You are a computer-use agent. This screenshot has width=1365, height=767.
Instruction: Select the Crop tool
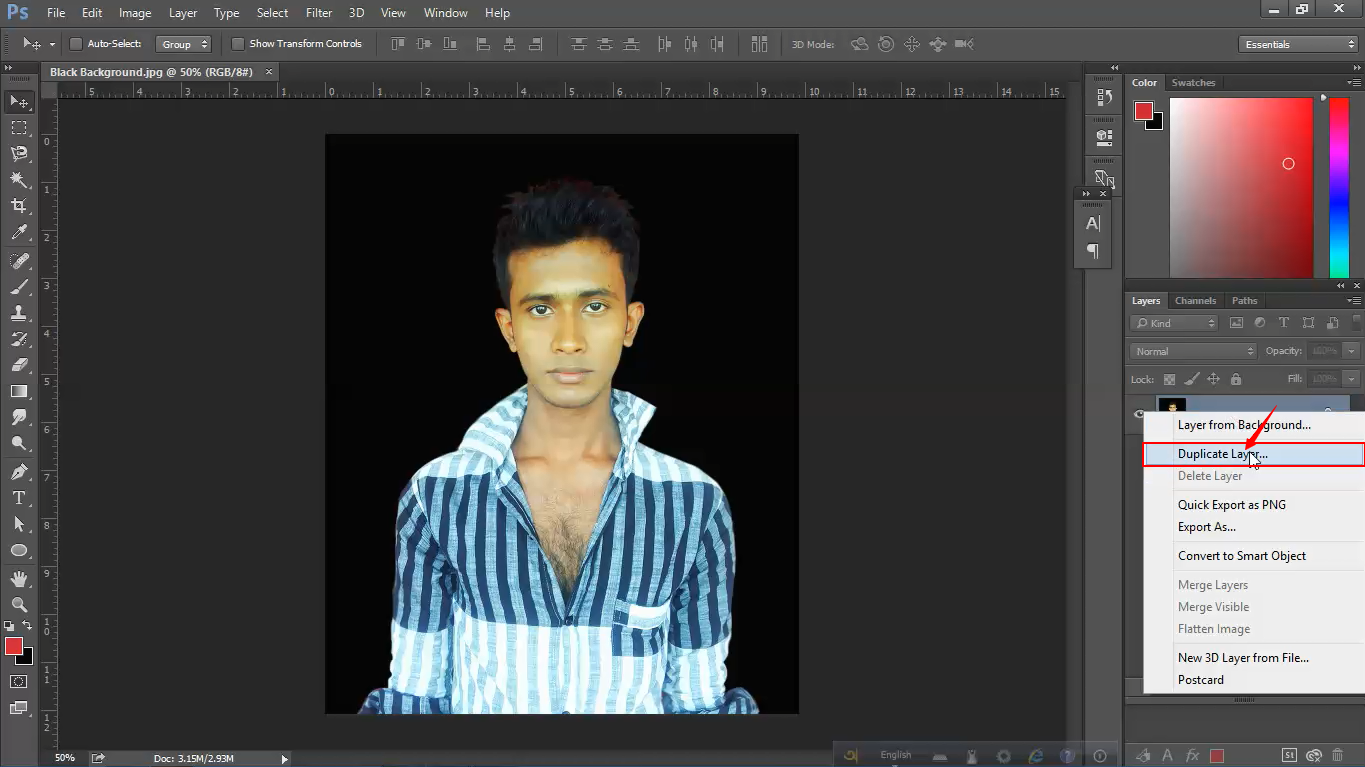tap(19, 206)
